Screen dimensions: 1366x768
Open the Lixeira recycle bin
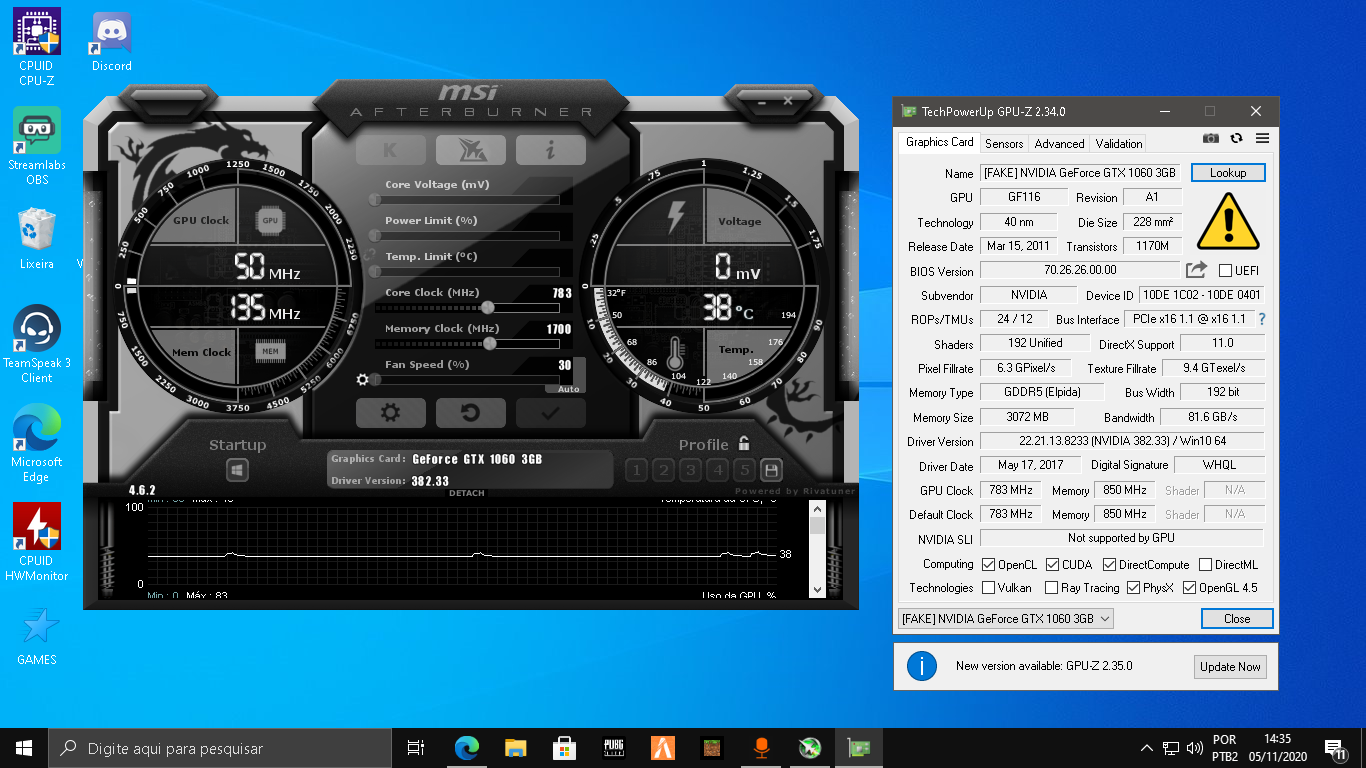pos(37,238)
